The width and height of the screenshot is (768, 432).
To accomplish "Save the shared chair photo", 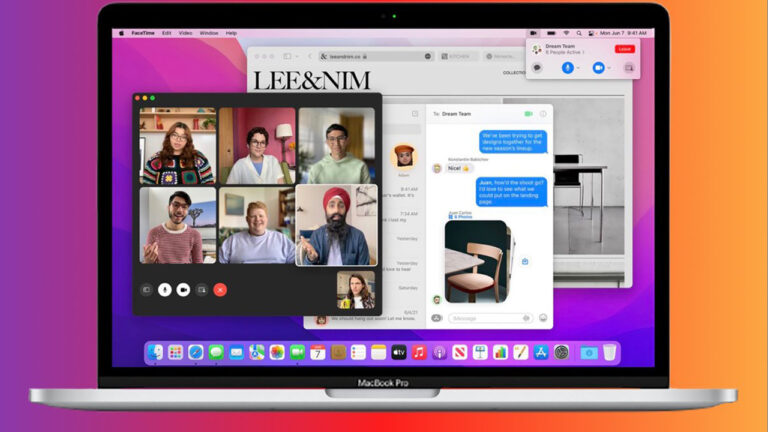I will click(525, 262).
